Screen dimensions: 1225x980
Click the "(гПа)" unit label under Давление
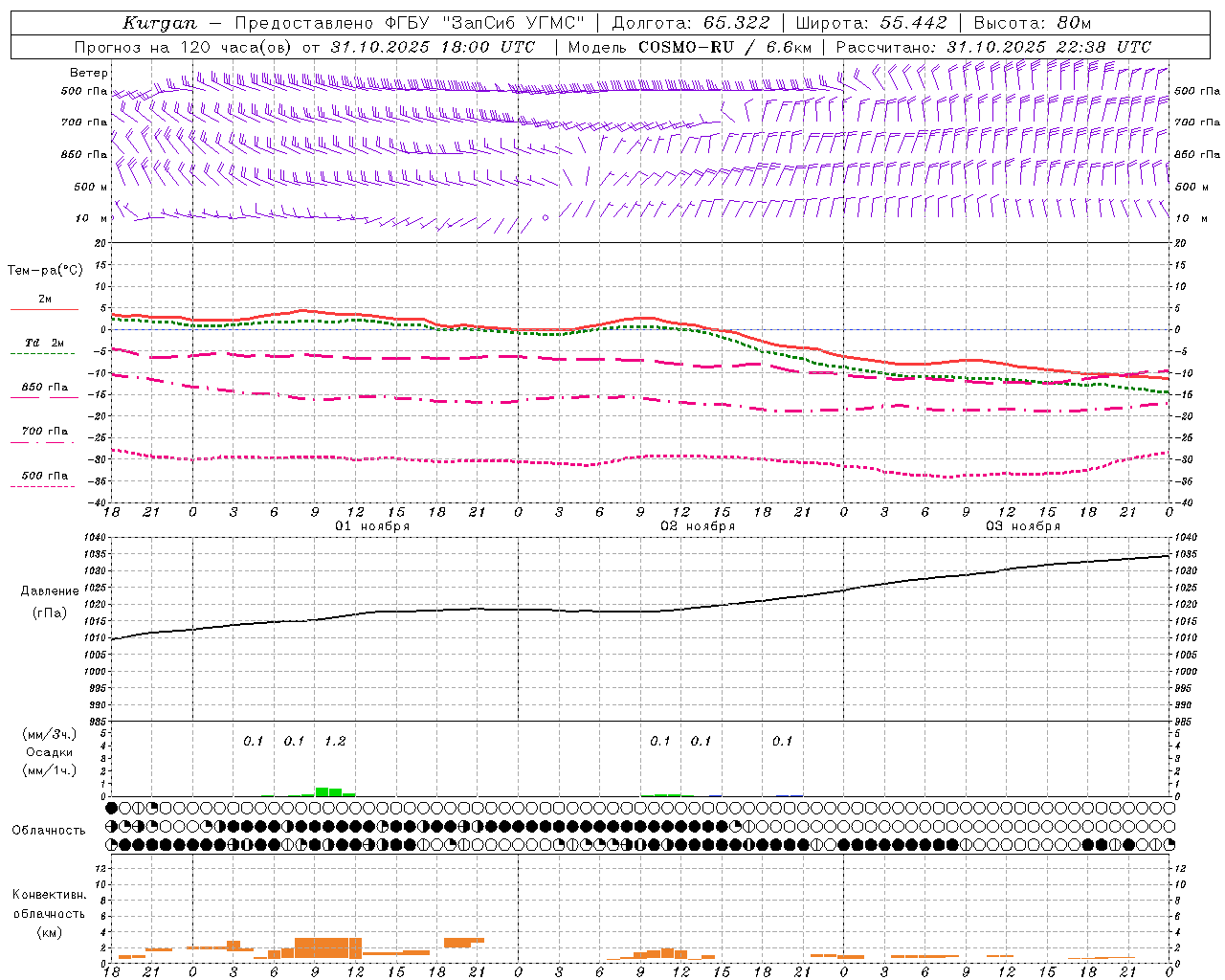(50, 613)
